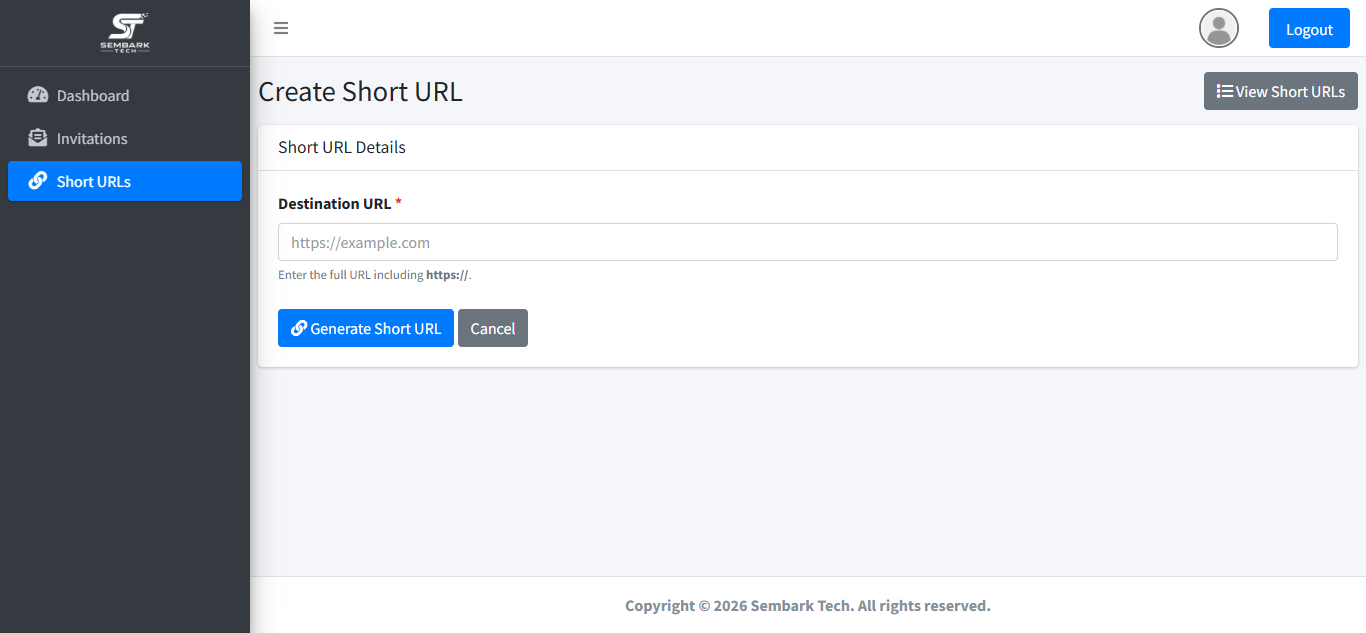
Task: Open the View Short URLs list
Action: [1280, 91]
